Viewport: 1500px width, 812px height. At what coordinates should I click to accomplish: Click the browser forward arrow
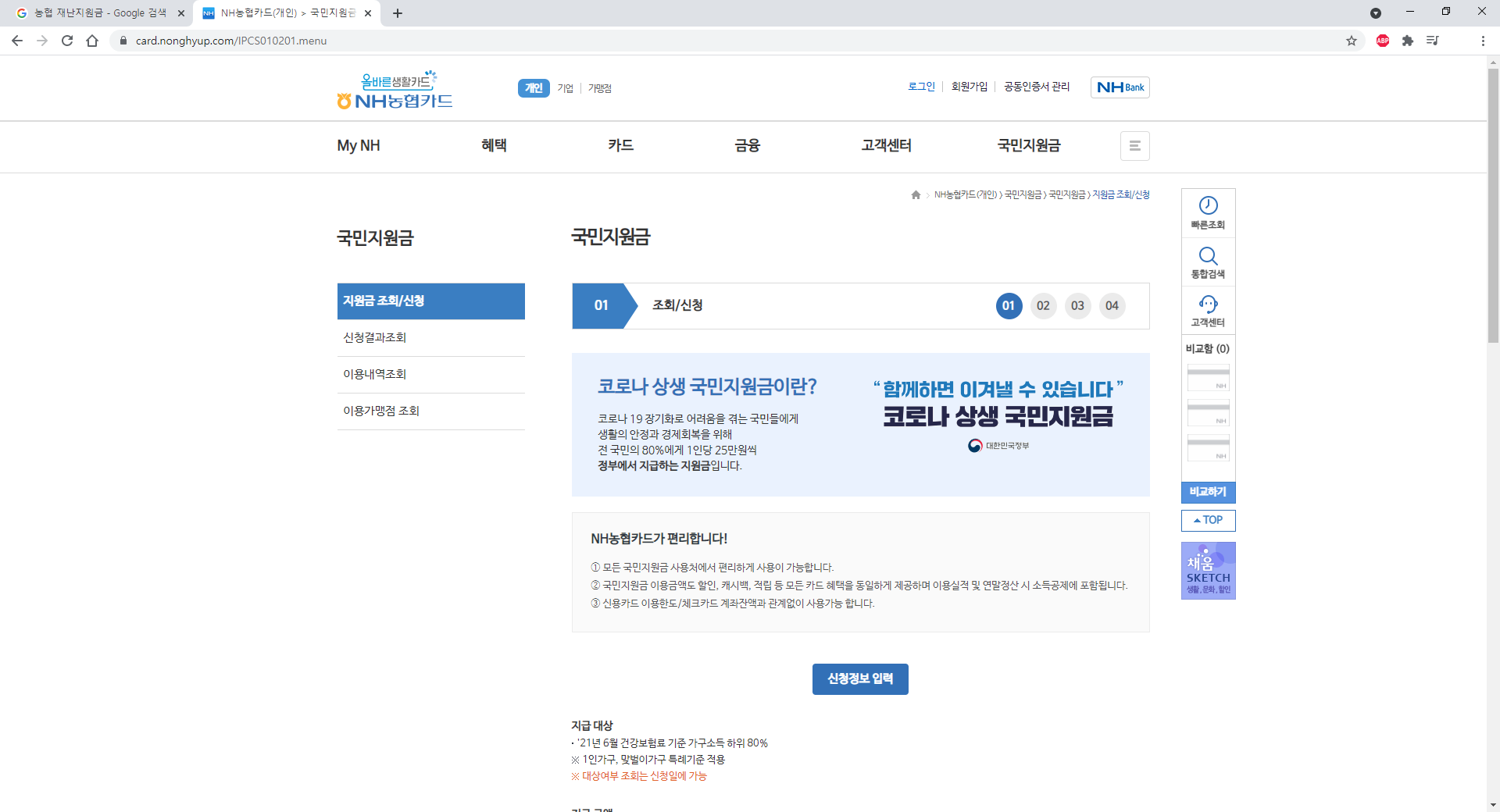click(x=42, y=41)
